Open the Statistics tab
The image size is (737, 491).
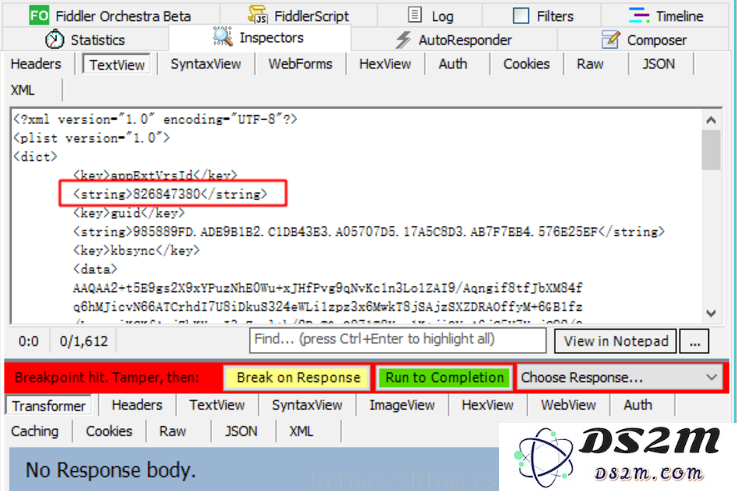pos(86,39)
